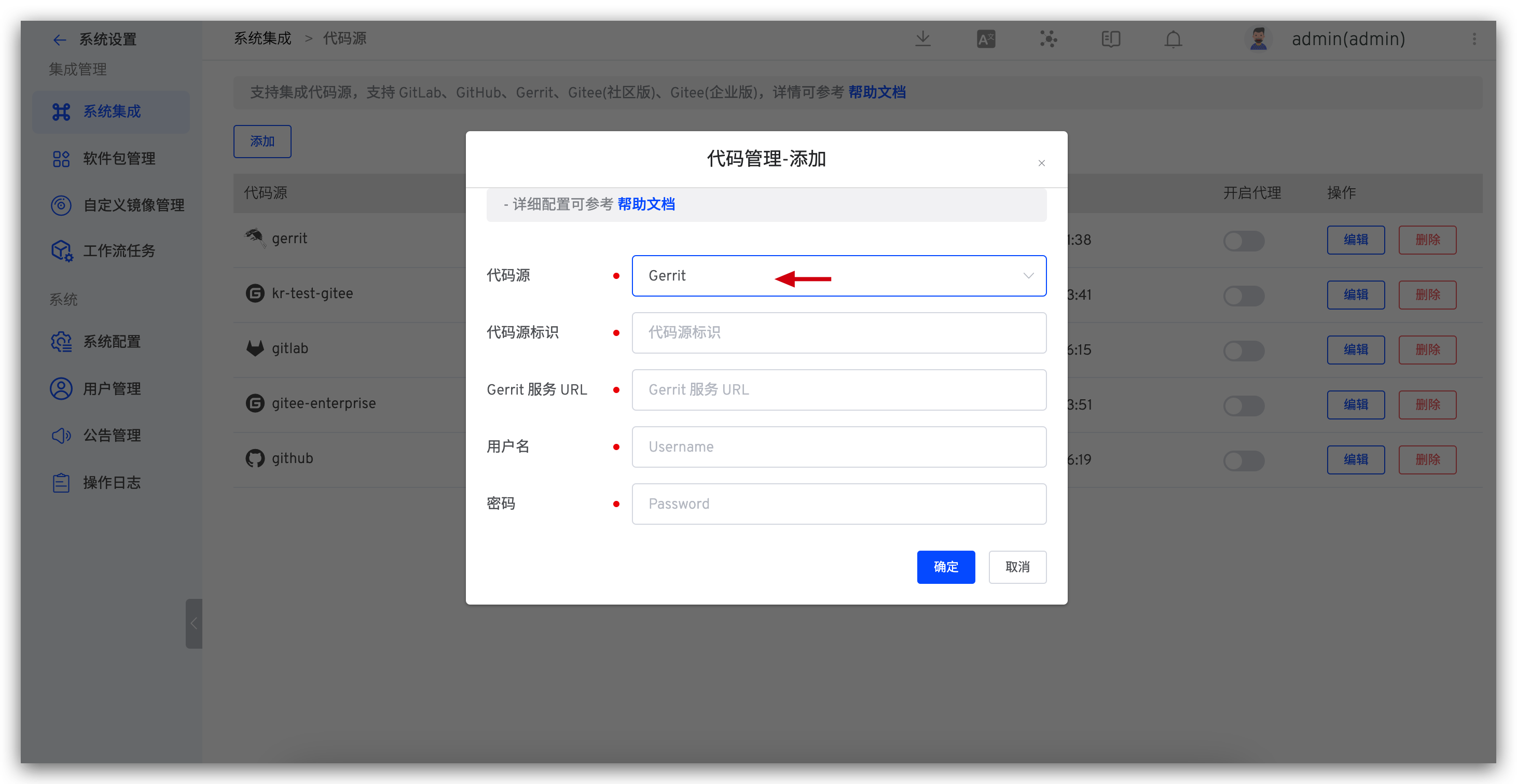The height and width of the screenshot is (784, 1517).
Task: Delete the github code source
Action: (x=1427, y=459)
